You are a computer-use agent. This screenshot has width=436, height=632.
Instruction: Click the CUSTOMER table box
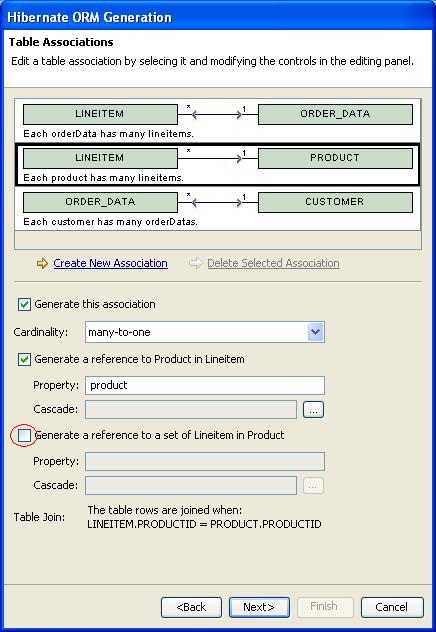click(x=335, y=202)
